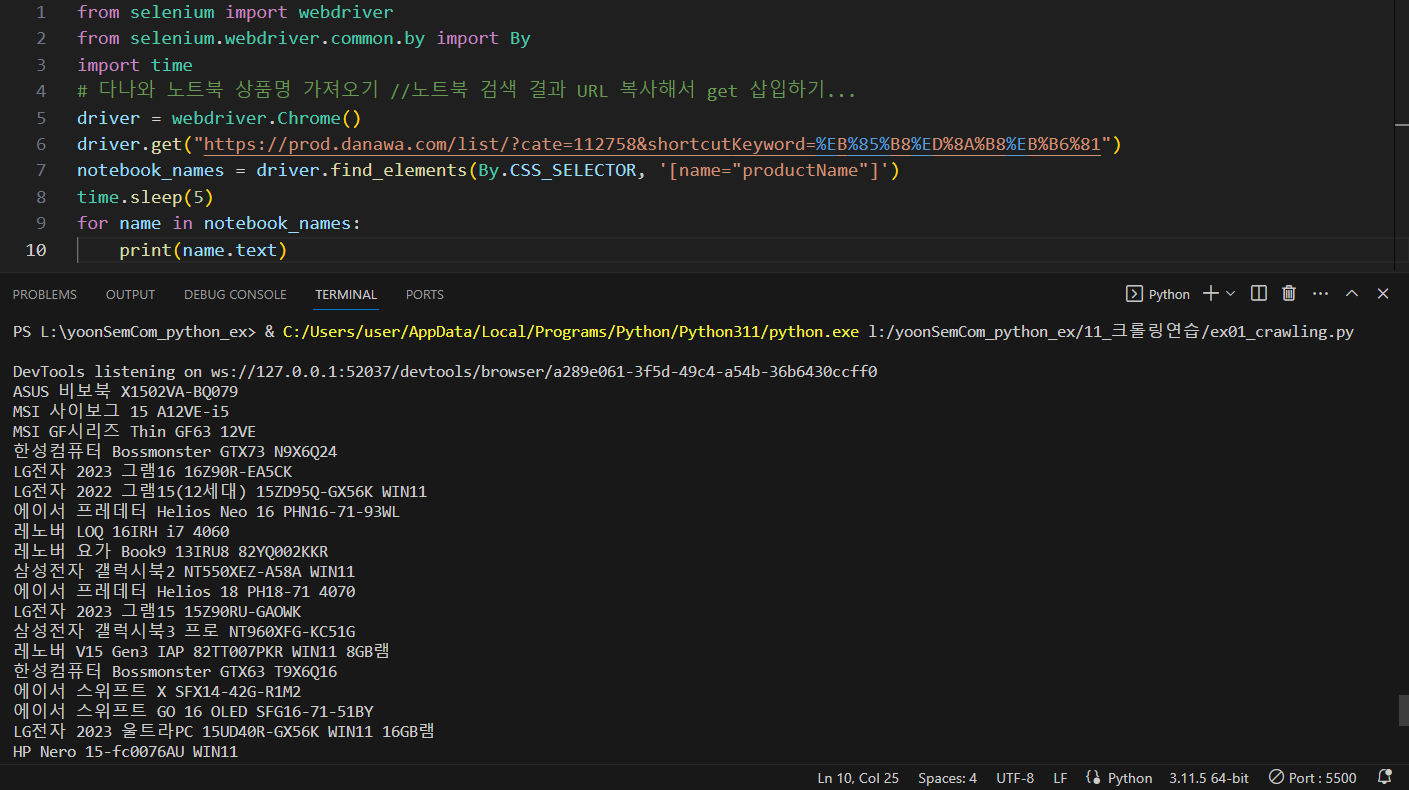Image resolution: width=1409 pixels, height=790 pixels.
Task: Choose interpreter 3.11.5 64-bit
Action: pos(1209,778)
